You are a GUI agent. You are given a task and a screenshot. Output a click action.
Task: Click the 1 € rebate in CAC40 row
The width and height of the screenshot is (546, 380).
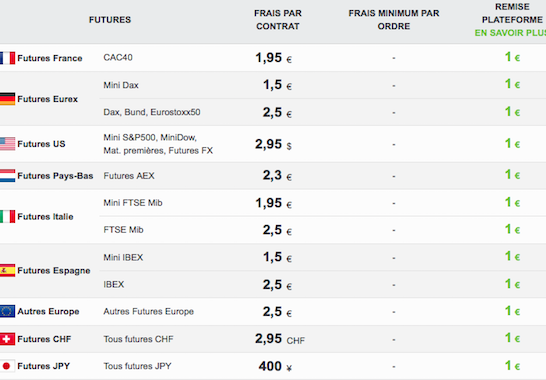[512, 57]
